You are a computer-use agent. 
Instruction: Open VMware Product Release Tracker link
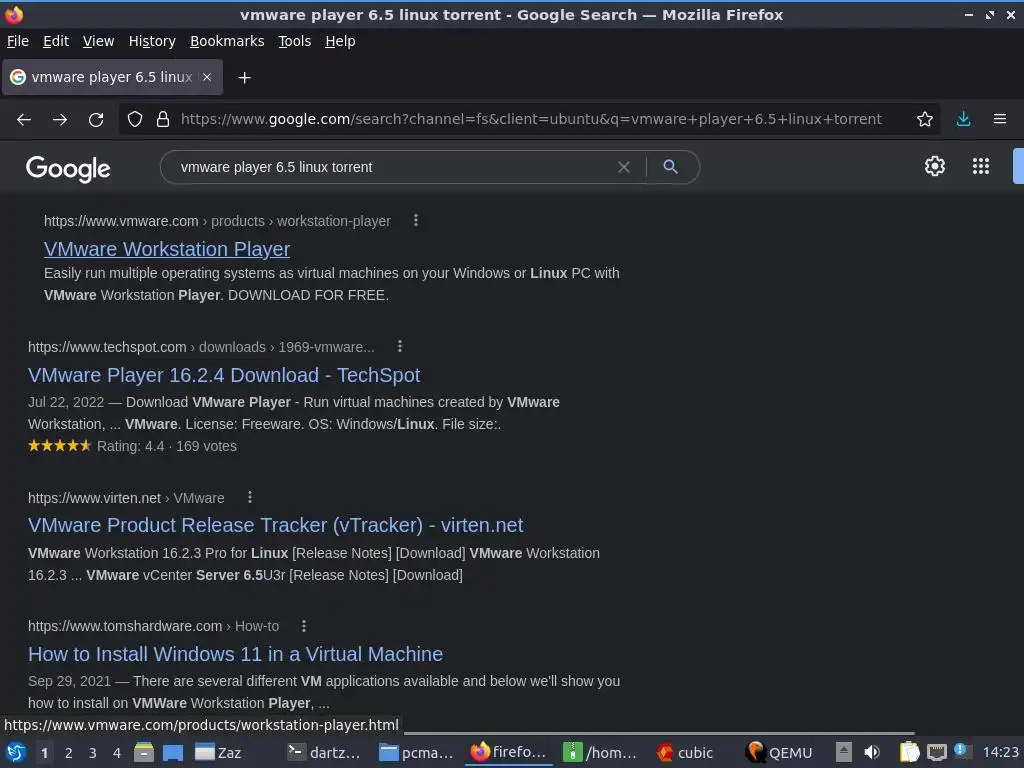(276, 525)
